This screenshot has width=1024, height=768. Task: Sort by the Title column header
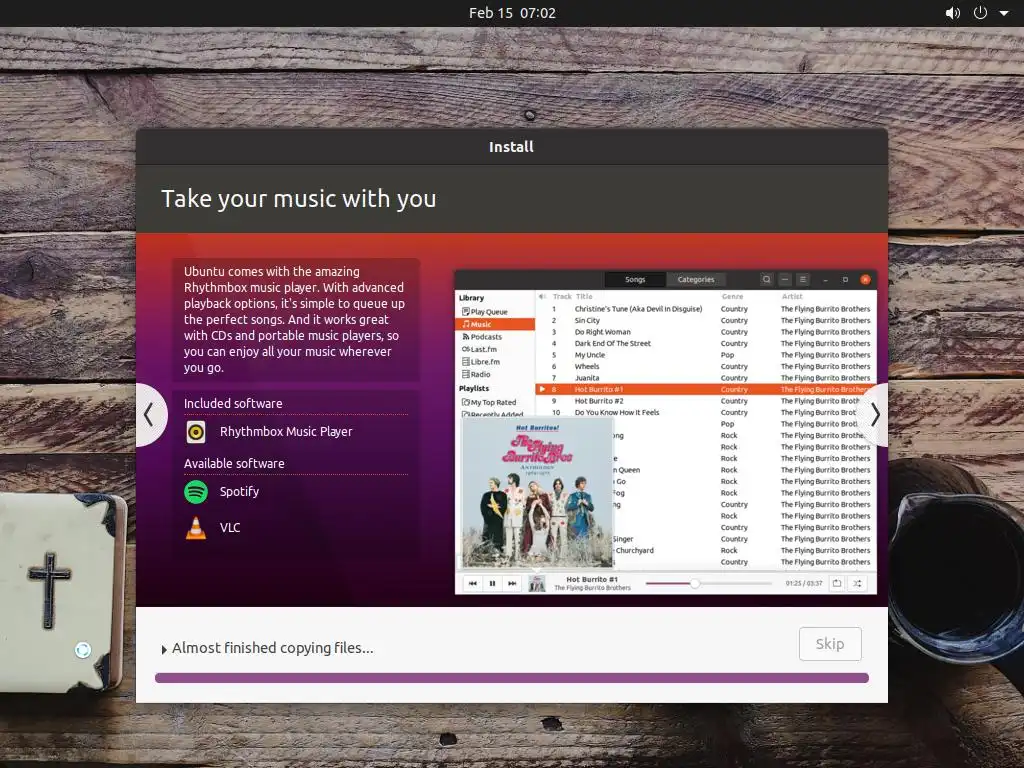(x=584, y=296)
